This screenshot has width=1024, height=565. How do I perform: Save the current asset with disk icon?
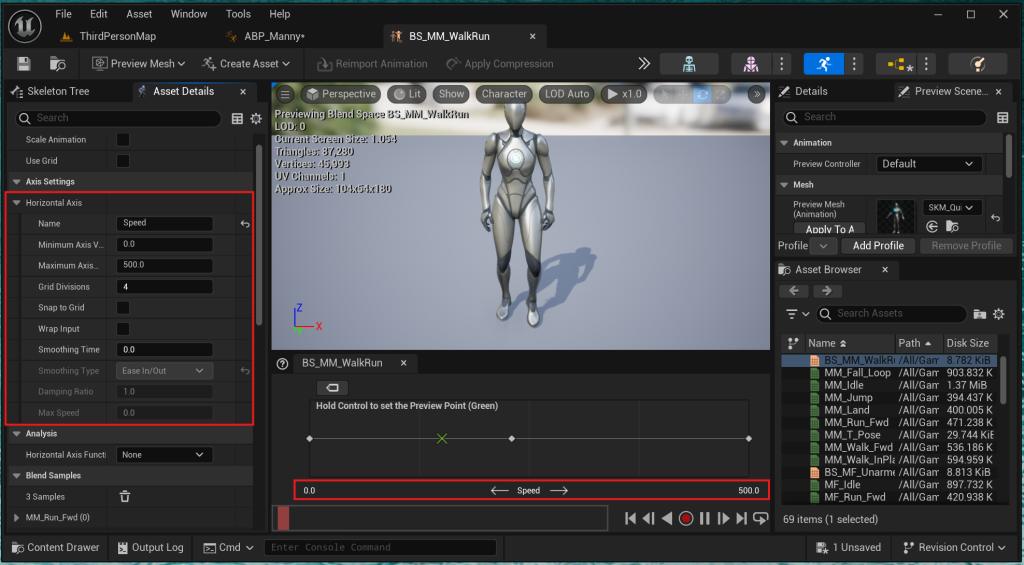pos(24,63)
